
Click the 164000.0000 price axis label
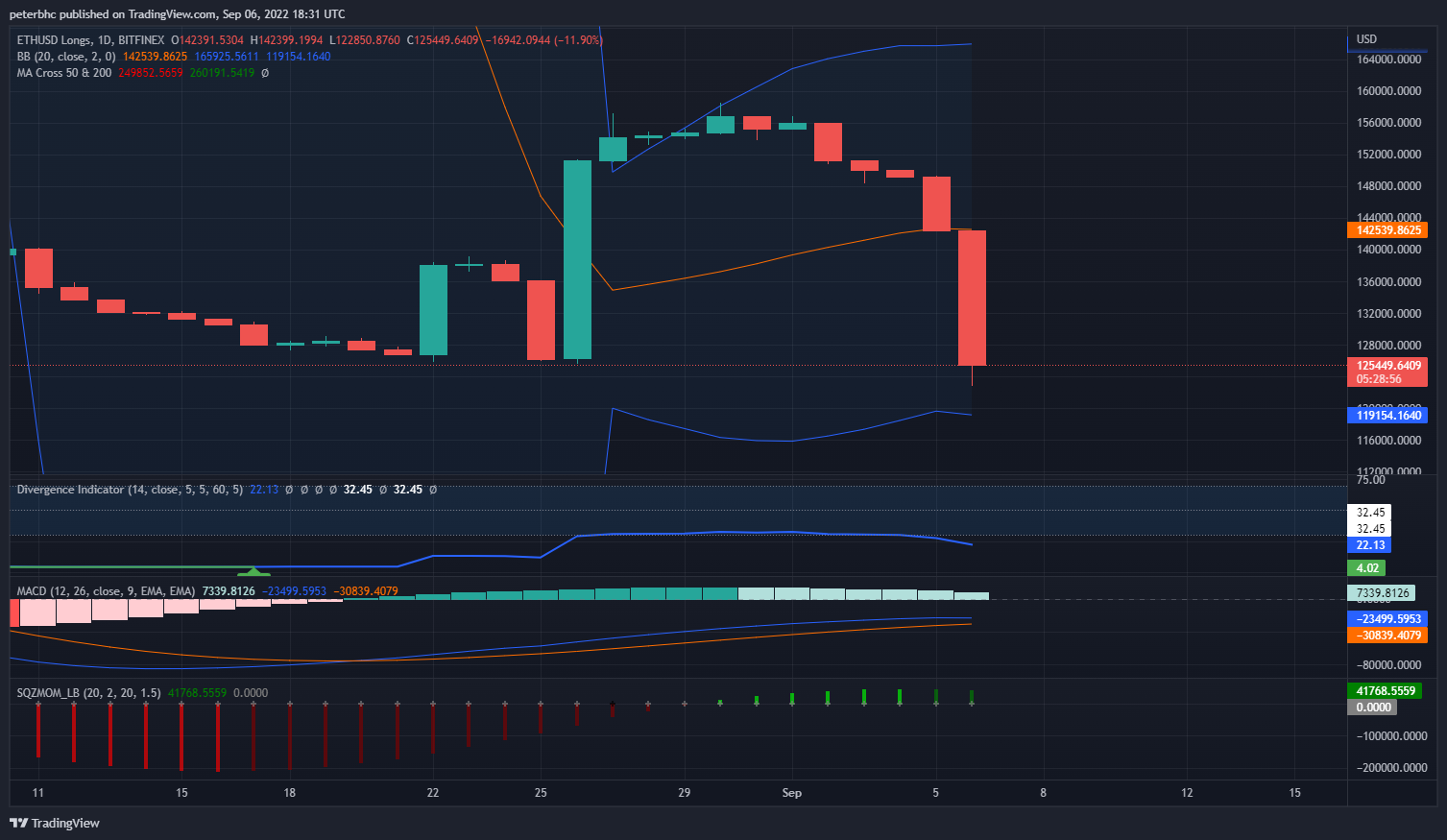click(x=1388, y=60)
